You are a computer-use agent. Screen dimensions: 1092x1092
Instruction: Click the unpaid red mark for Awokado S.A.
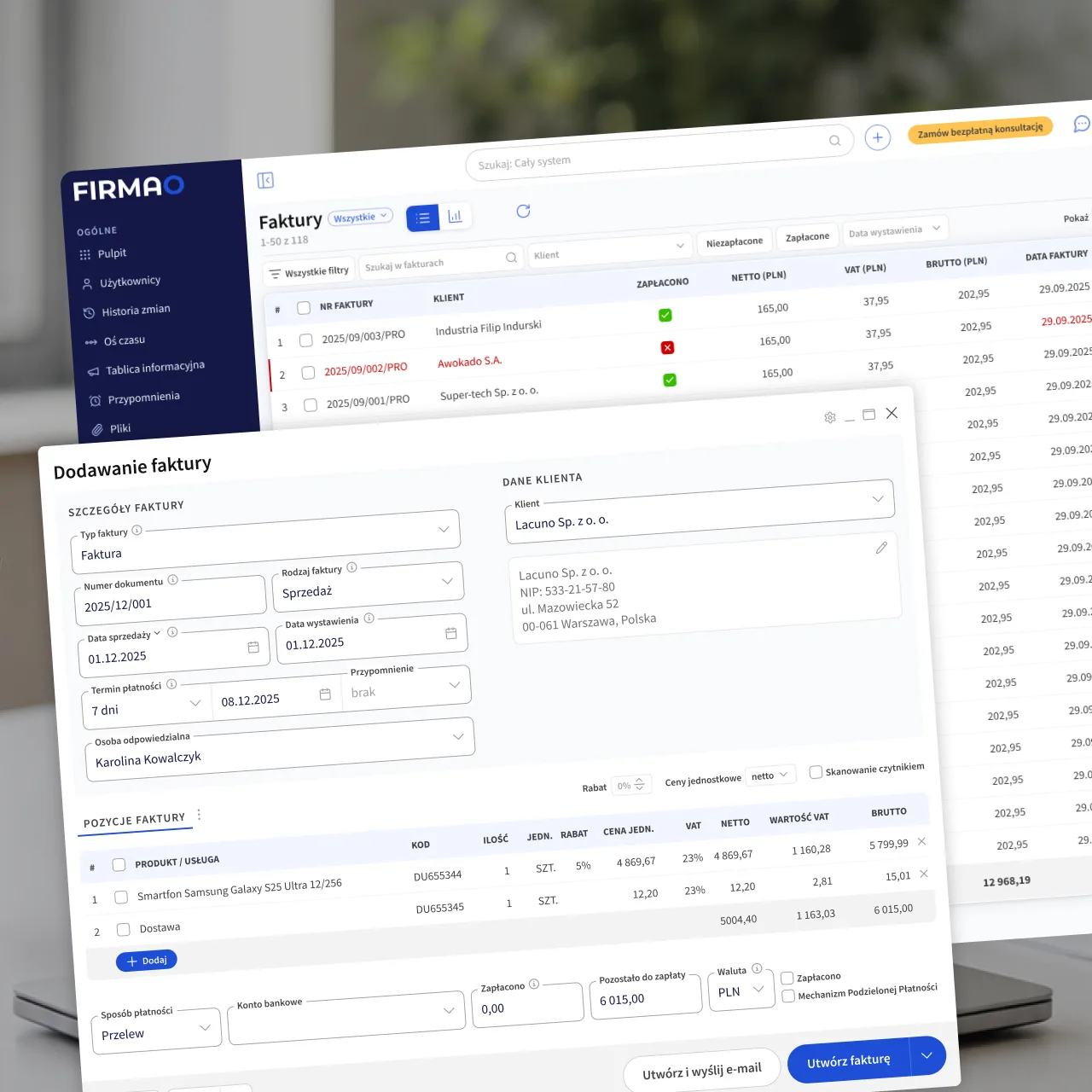click(668, 347)
